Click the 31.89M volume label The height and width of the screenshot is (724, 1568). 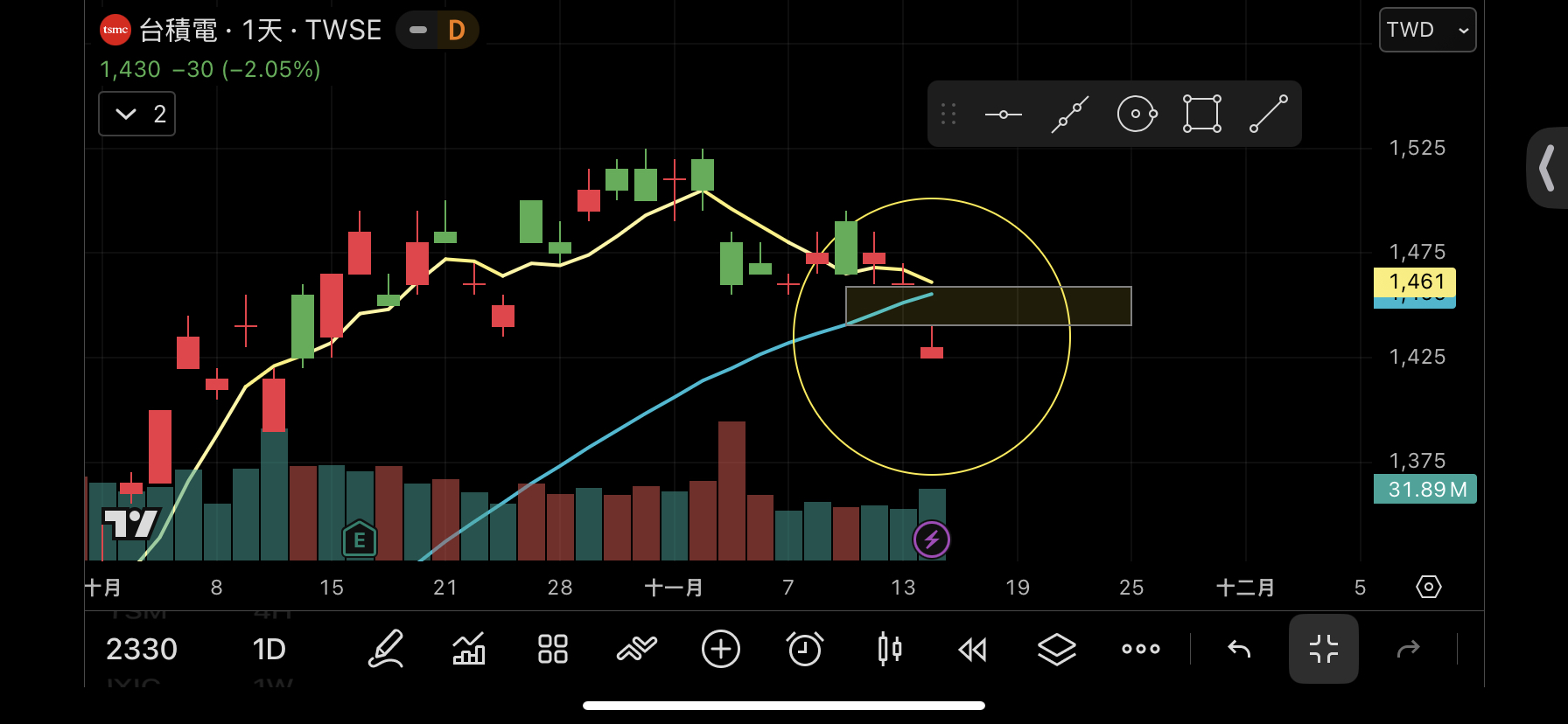point(1425,489)
